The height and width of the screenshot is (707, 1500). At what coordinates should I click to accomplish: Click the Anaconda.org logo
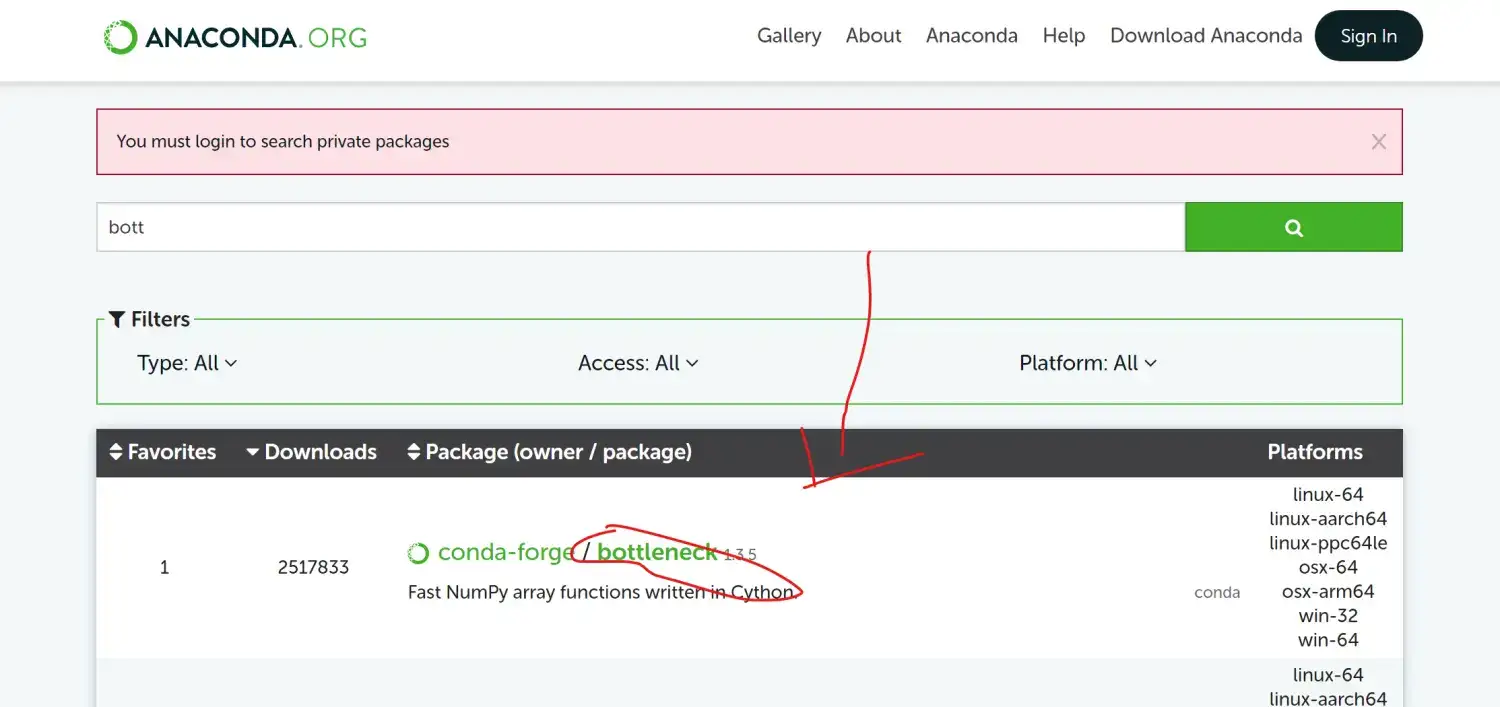click(235, 38)
